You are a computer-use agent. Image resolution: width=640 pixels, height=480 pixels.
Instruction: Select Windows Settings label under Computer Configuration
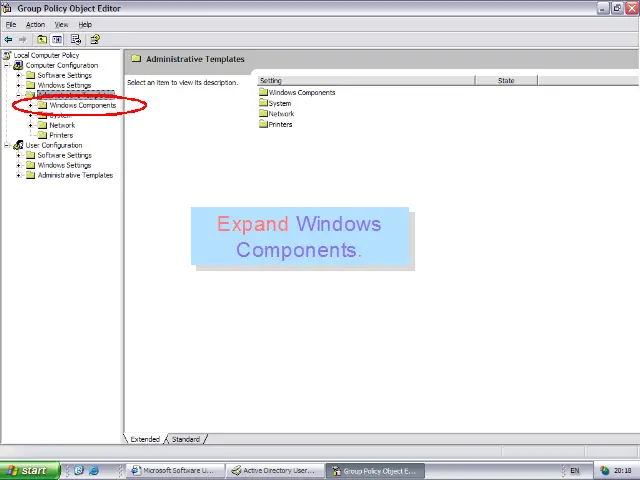pos(64,85)
